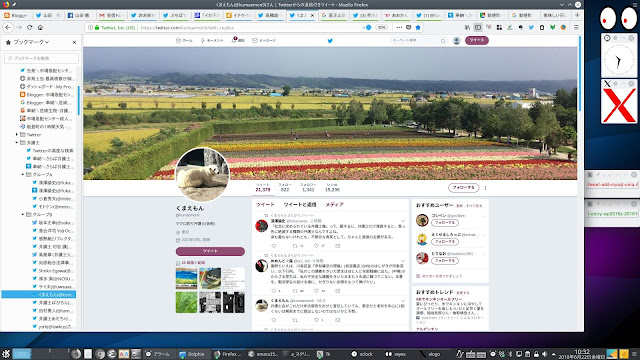Open the ブックマーク sidebar switcher dropdown
This screenshot has height=360, width=640.
pos(27,42)
